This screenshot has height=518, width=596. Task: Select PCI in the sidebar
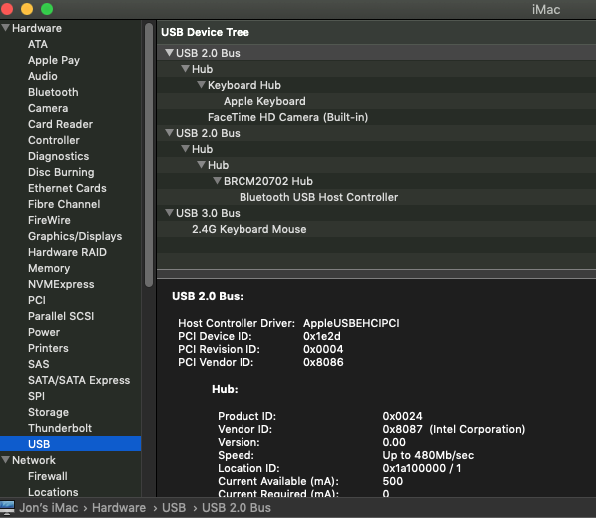(x=37, y=300)
